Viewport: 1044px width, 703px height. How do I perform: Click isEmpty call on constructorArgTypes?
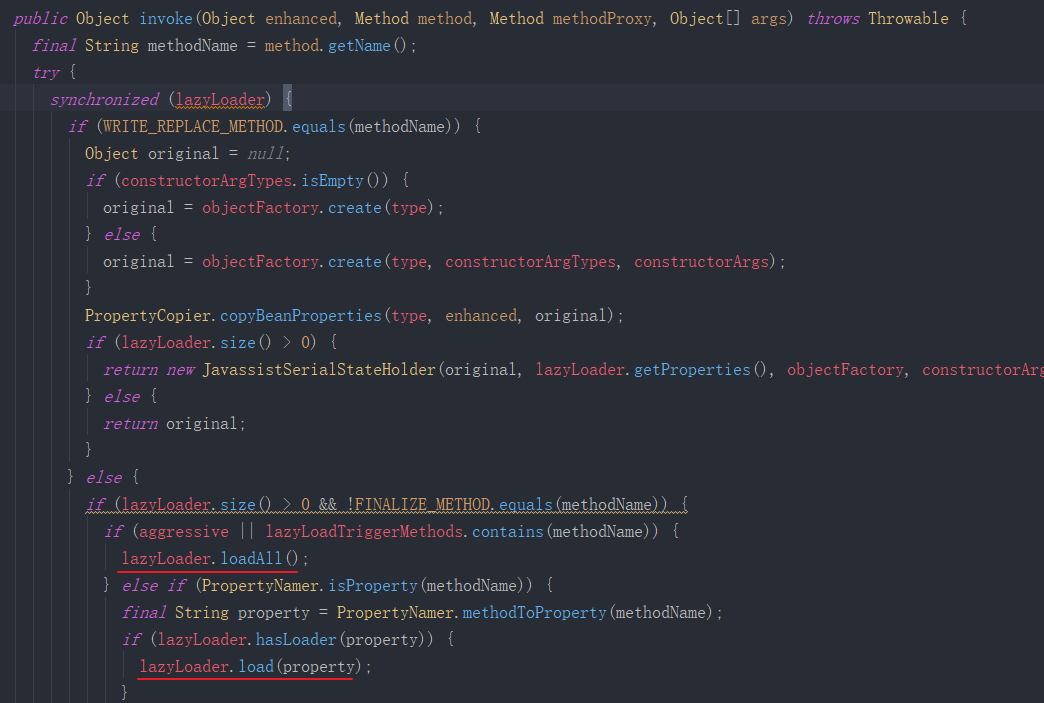pyautogui.click(x=332, y=180)
